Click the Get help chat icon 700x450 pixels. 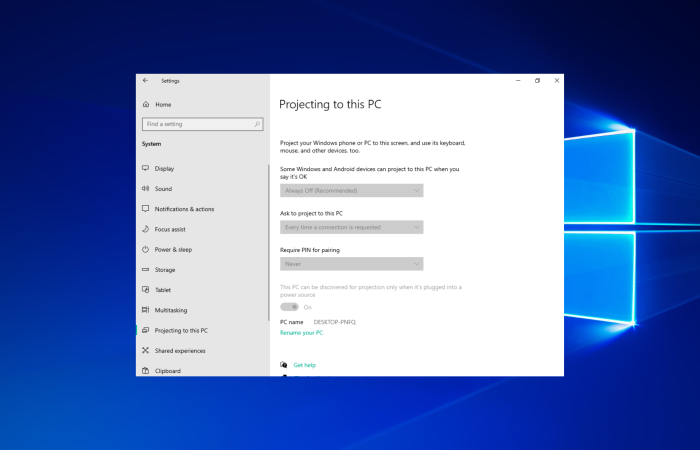click(283, 365)
